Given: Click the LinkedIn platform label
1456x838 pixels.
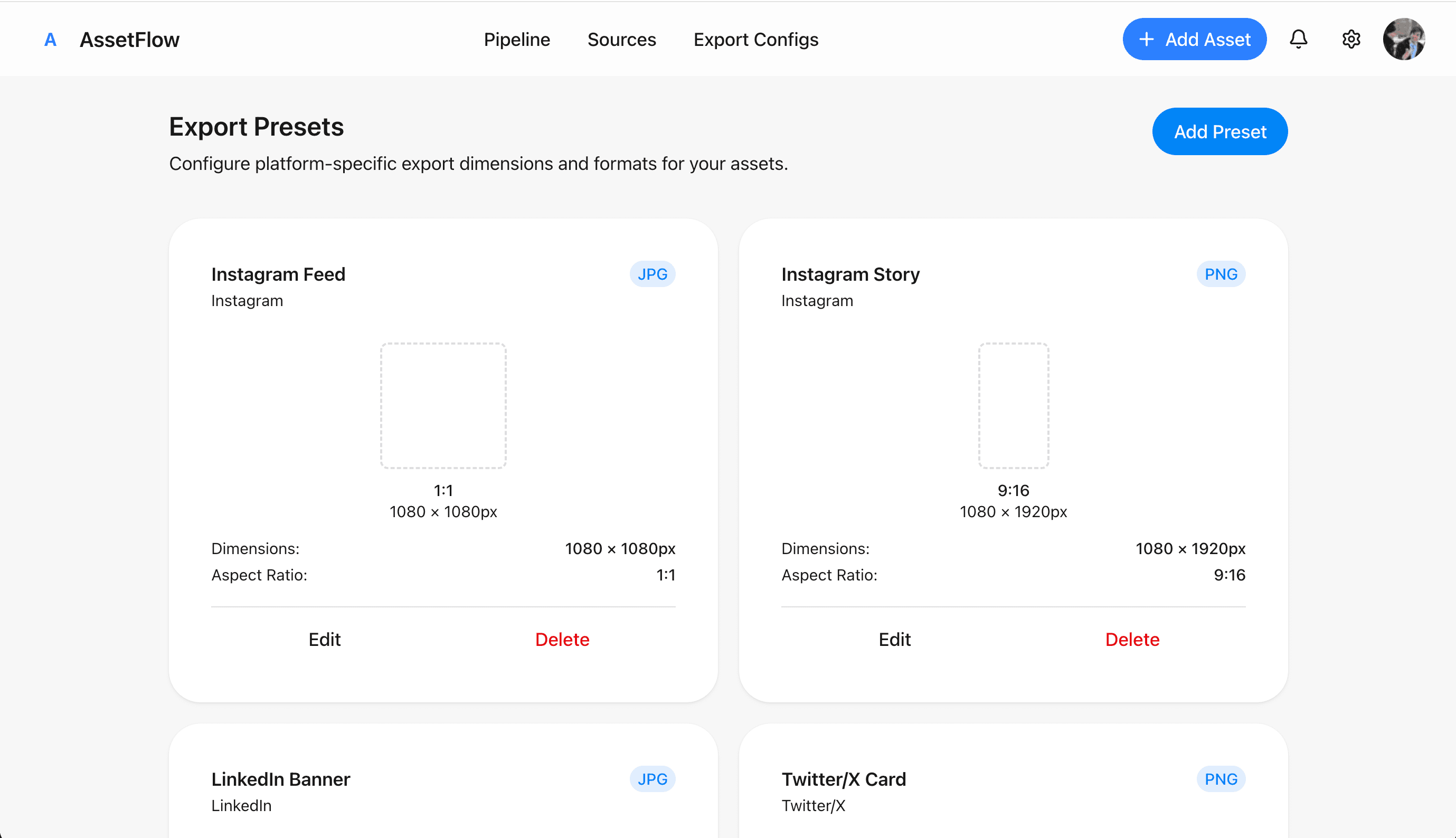Looking at the screenshot, I should (x=241, y=805).
